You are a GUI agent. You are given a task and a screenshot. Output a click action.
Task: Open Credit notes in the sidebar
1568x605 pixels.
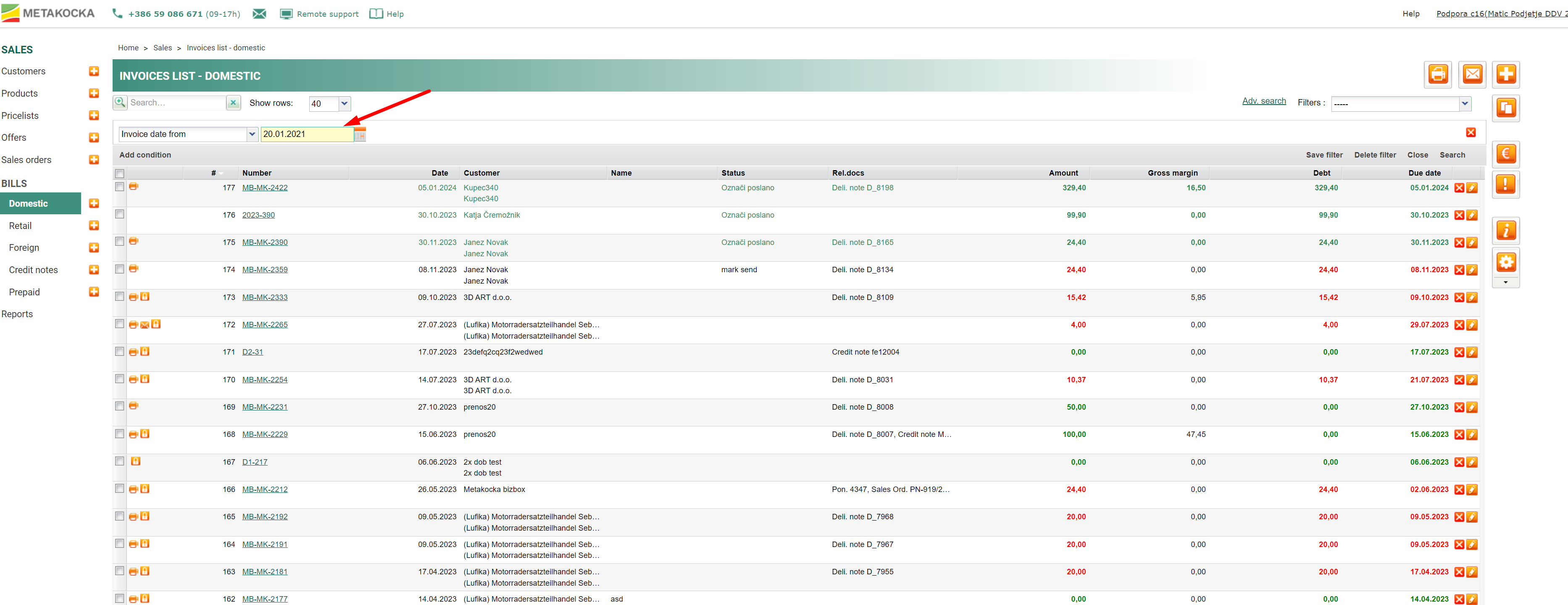click(x=34, y=270)
